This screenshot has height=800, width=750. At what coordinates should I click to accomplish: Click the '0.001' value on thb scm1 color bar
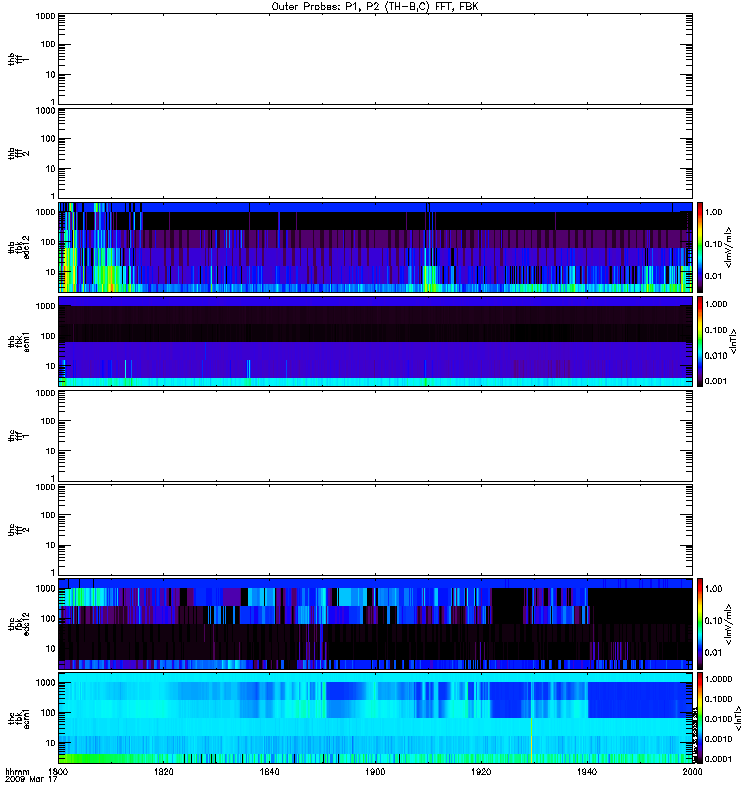point(716,381)
